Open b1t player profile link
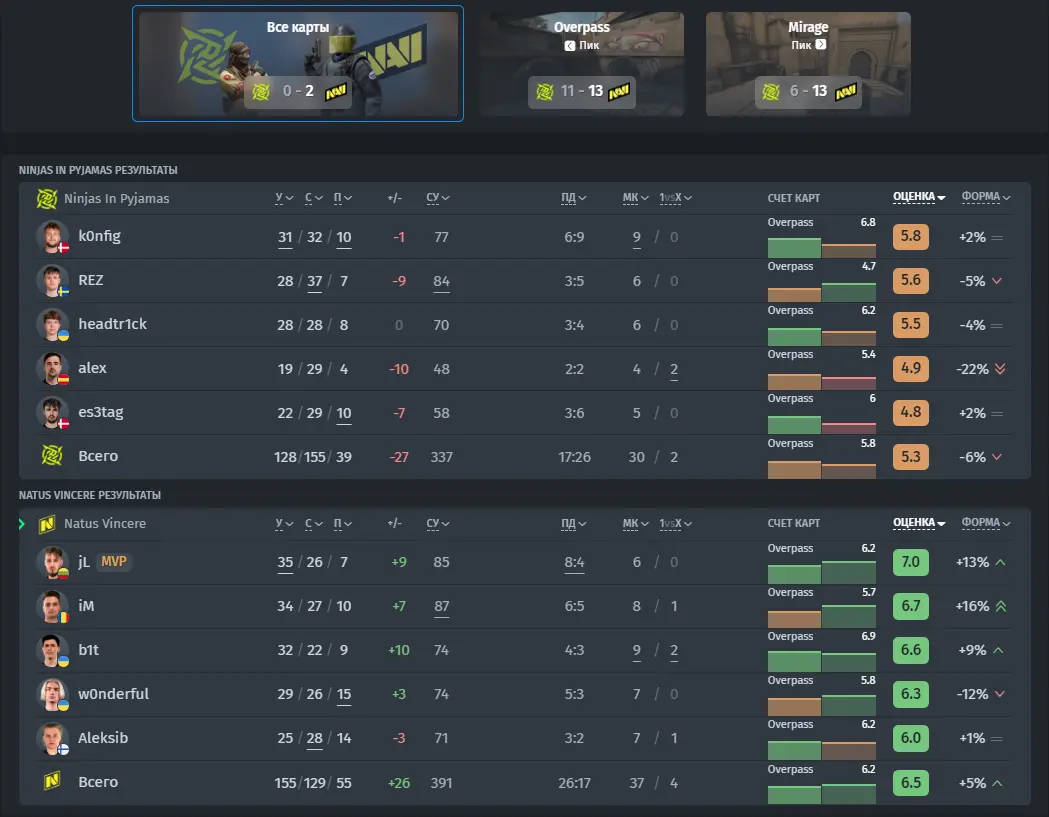 (88, 650)
